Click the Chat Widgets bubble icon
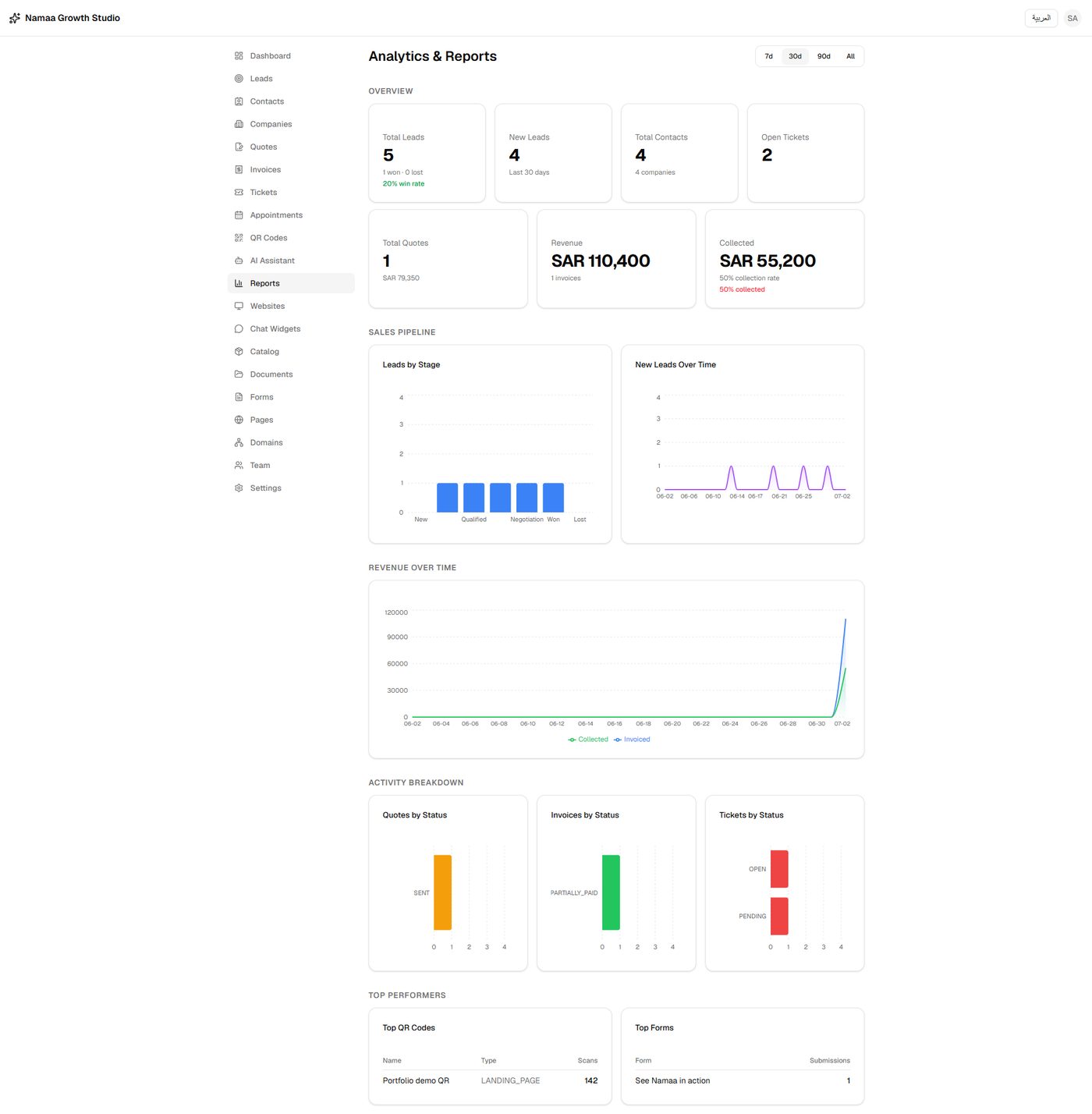Viewport: 1092px width, 1114px height. tap(239, 329)
